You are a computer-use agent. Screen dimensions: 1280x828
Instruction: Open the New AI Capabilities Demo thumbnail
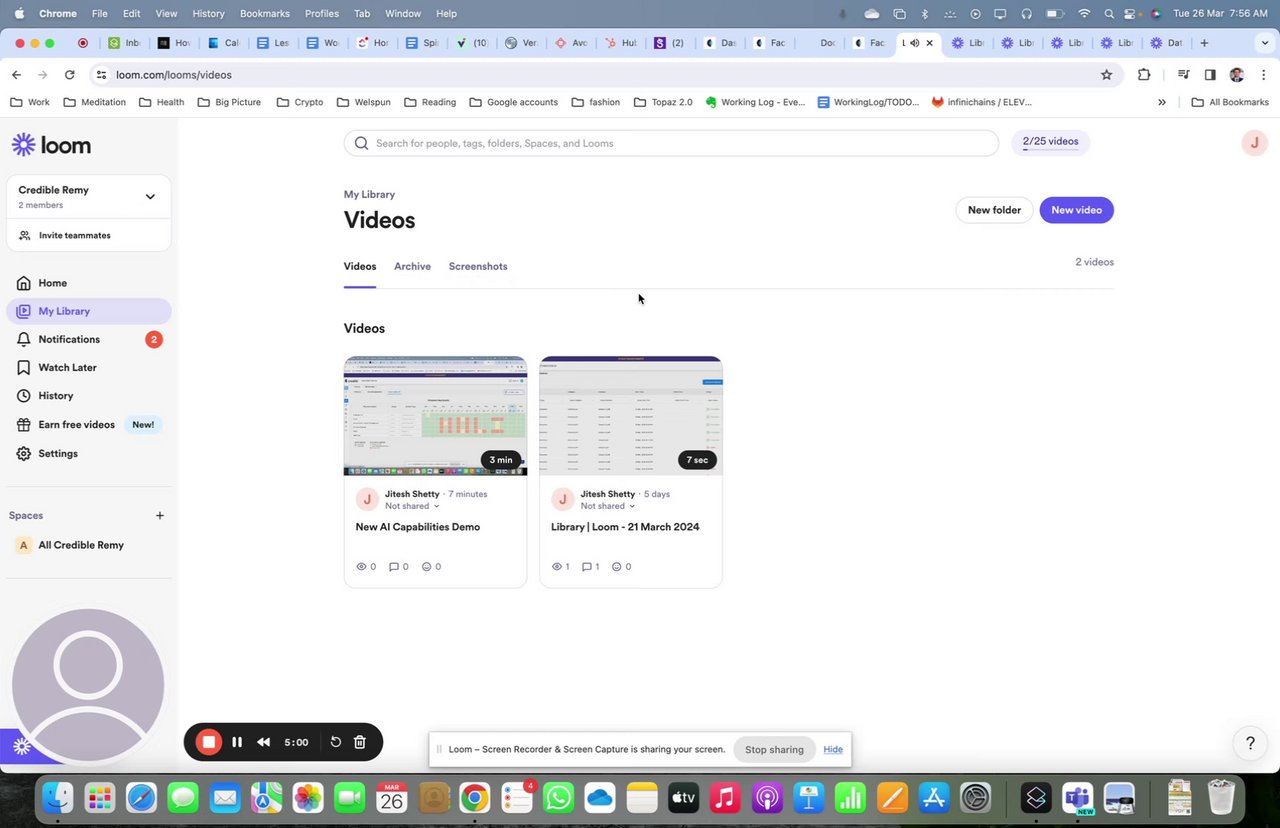[435, 416]
